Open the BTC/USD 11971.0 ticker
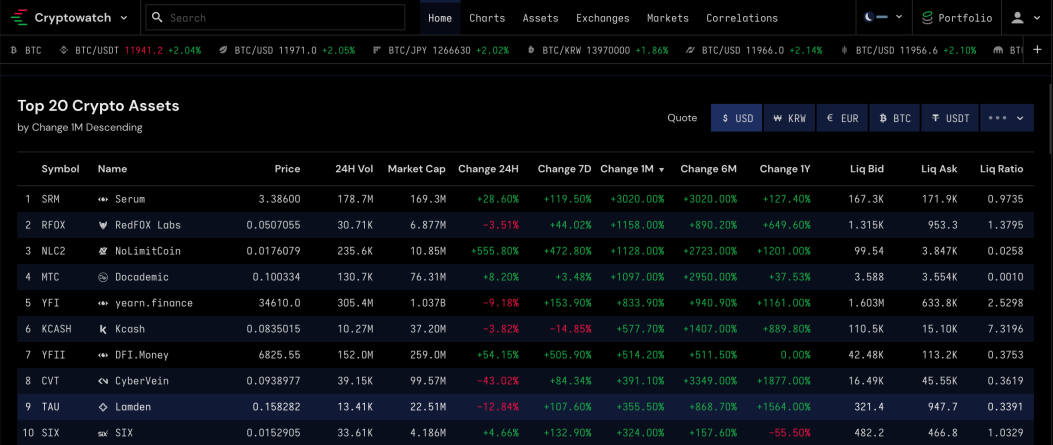The image size is (1053, 445). 287,50
